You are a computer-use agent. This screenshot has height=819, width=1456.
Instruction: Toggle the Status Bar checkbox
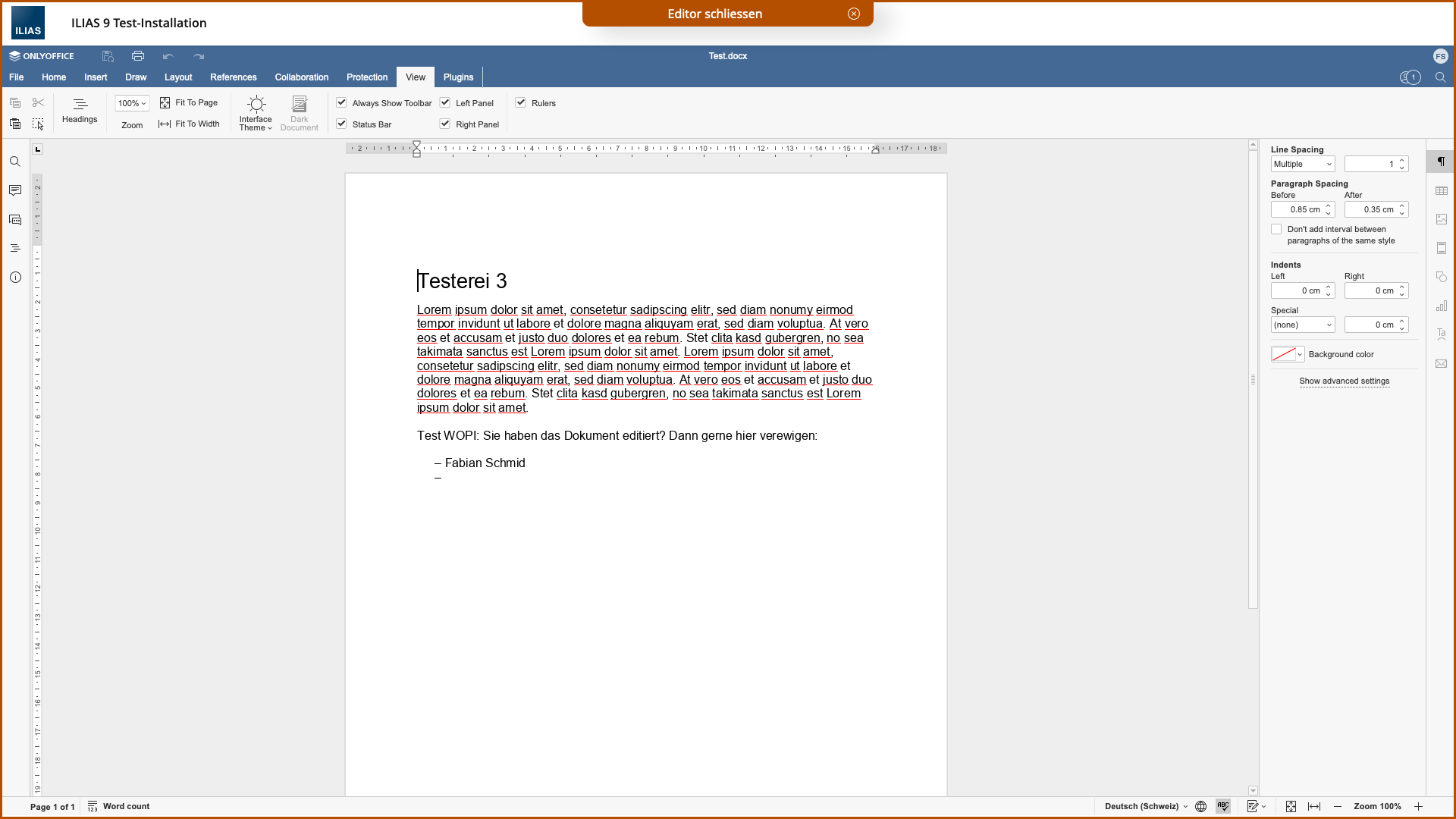pos(342,124)
